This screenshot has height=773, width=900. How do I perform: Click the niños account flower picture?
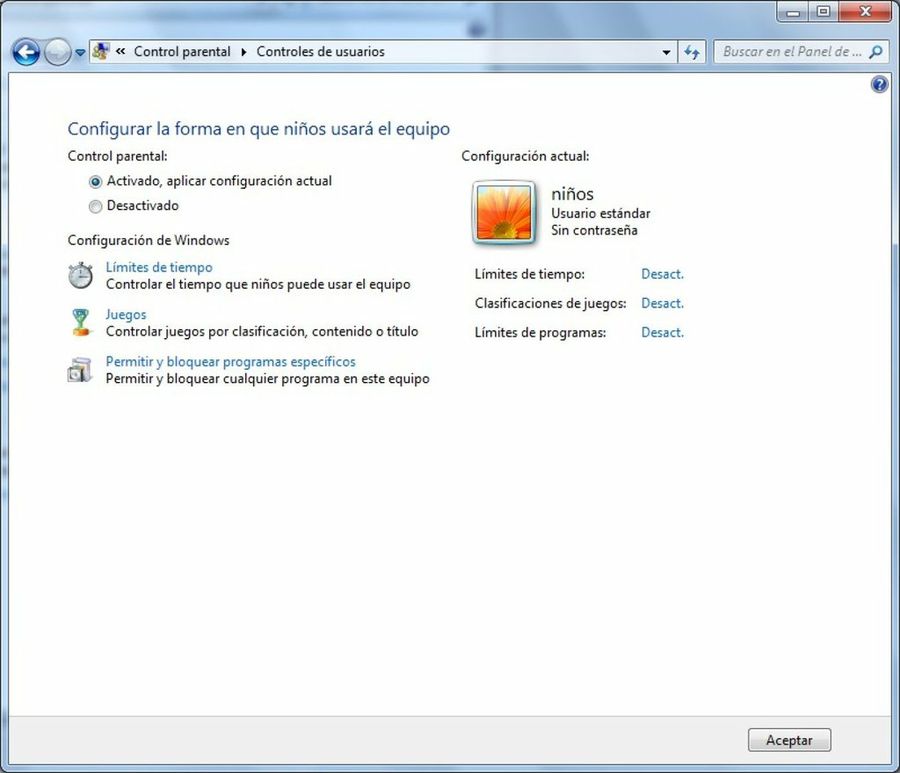pyautogui.click(x=504, y=212)
